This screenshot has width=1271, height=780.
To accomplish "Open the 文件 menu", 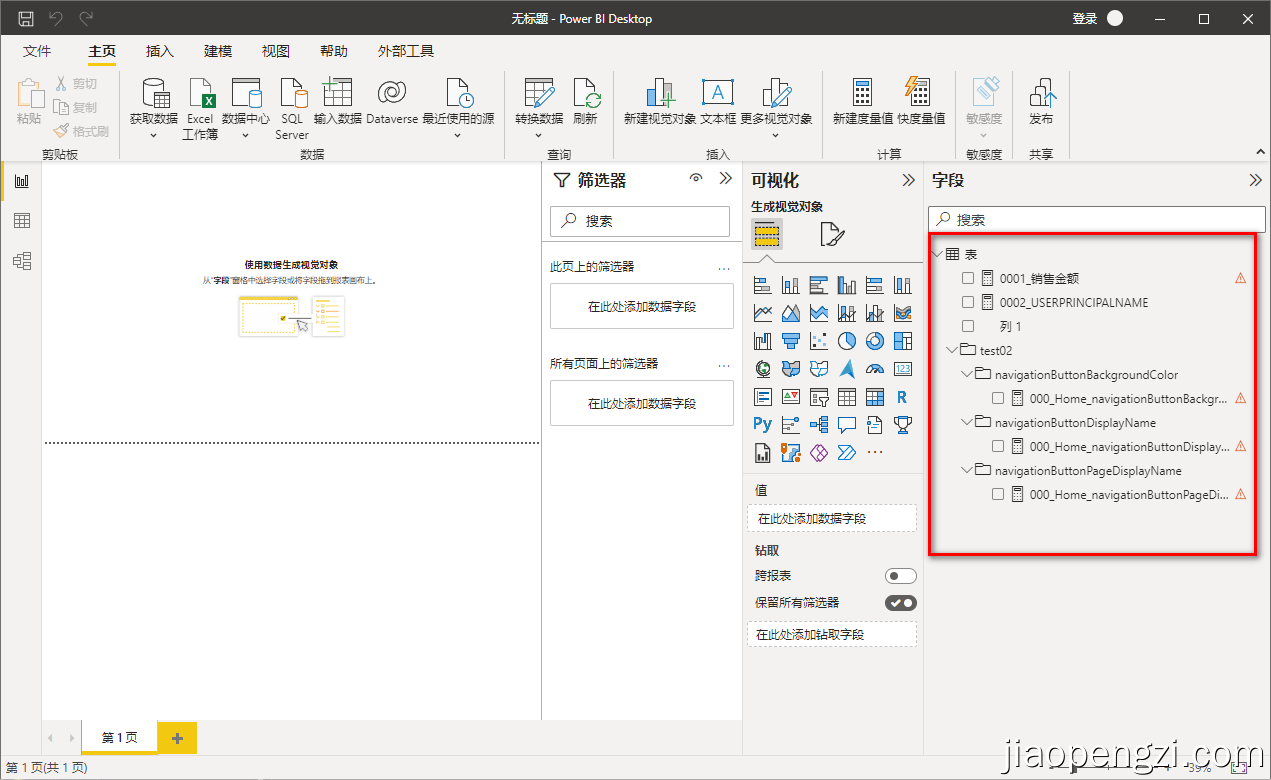I will 37,51.
